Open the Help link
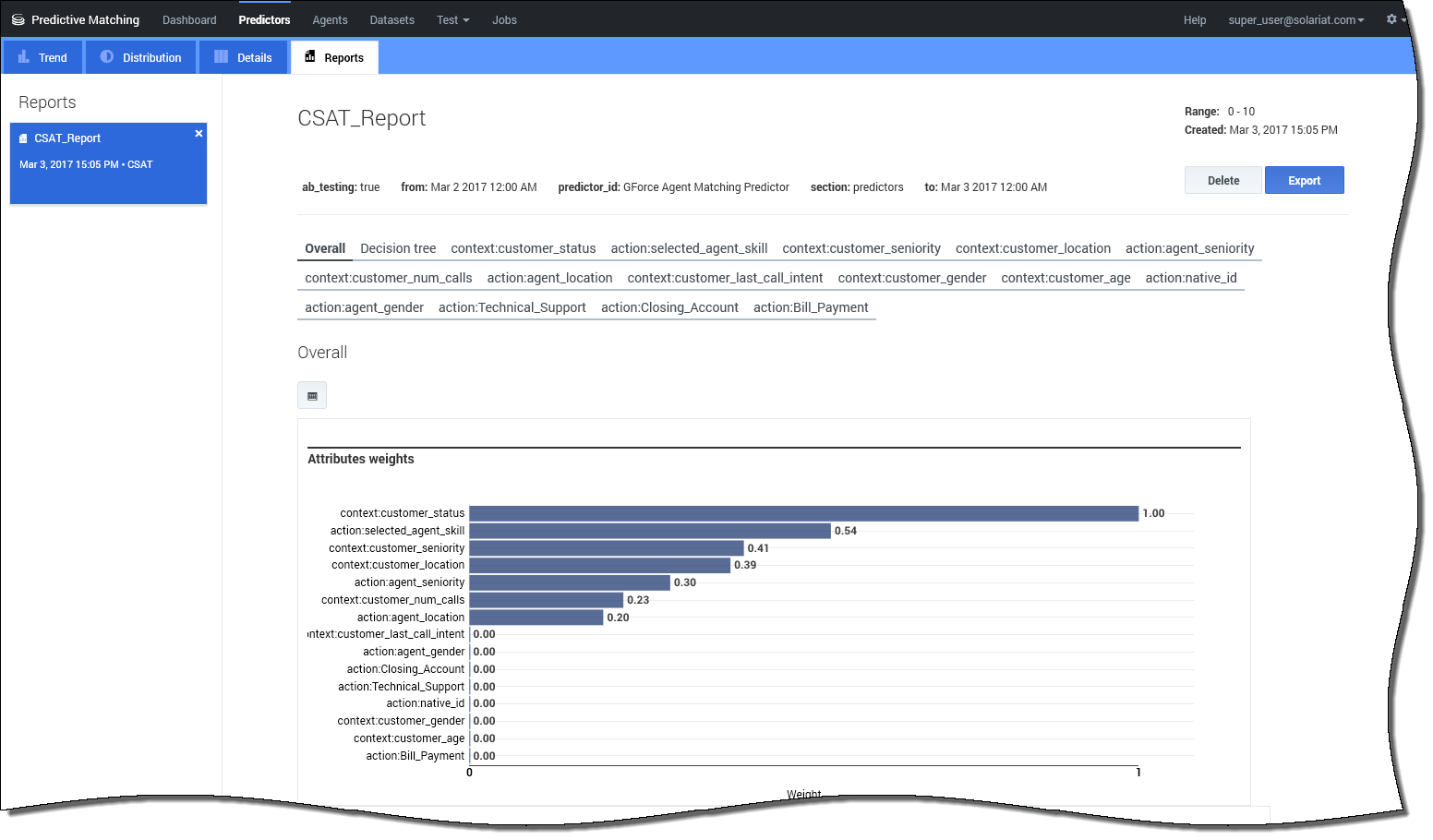 tap(1195, 19)
